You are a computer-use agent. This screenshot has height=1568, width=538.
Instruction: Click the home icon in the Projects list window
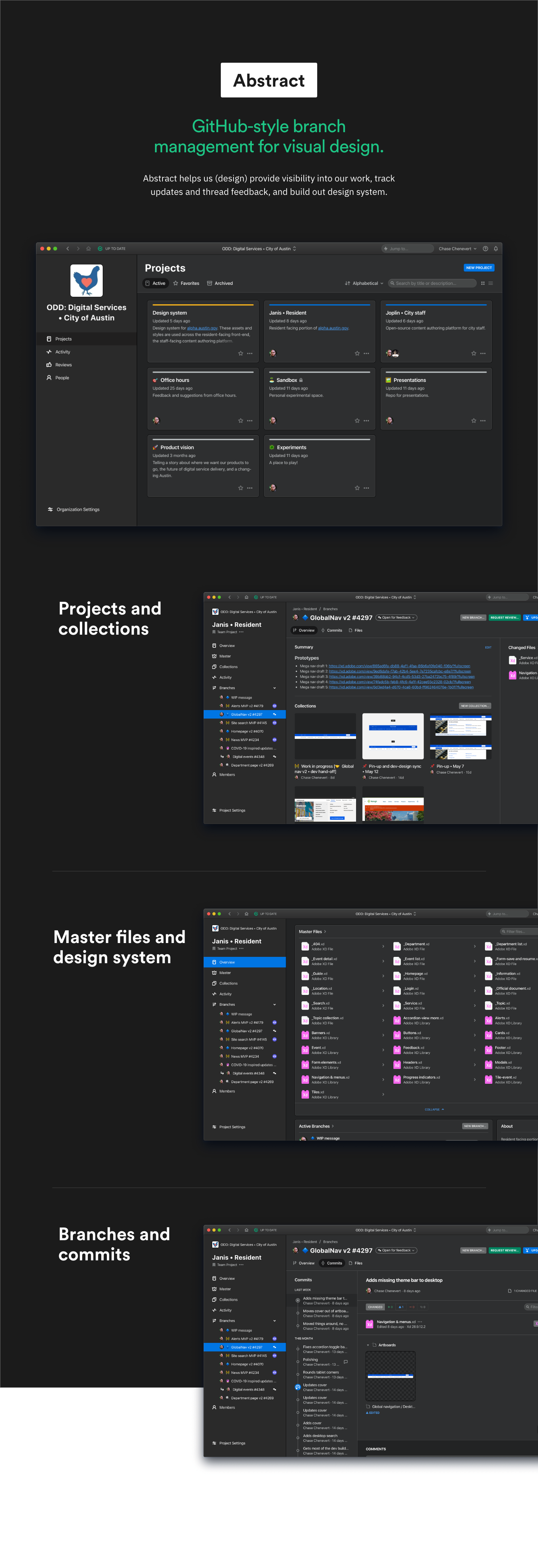tap(88, 248)
